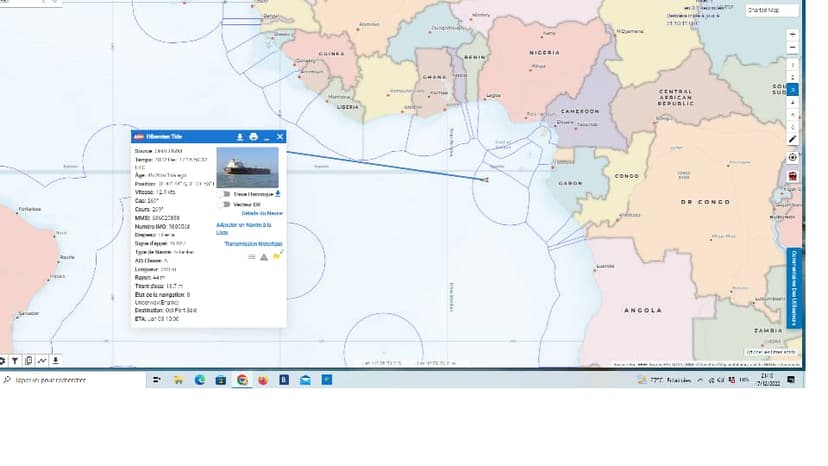The image size is (828, 466).
Task: Select map level 4 button
Action: point(793,102)
